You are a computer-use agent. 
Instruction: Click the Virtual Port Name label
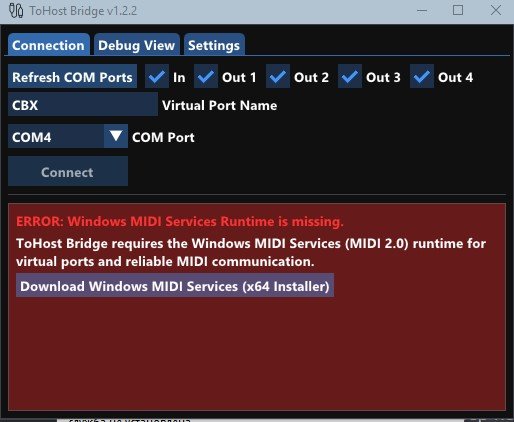pos(219,105)
